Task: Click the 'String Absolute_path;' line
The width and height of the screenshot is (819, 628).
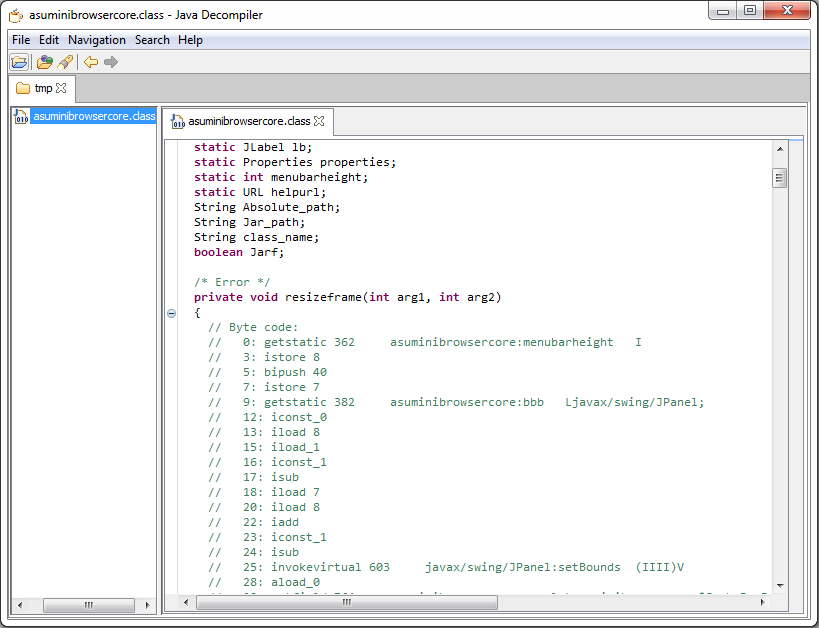Action: pyautogui.click(x=267, y=207)
